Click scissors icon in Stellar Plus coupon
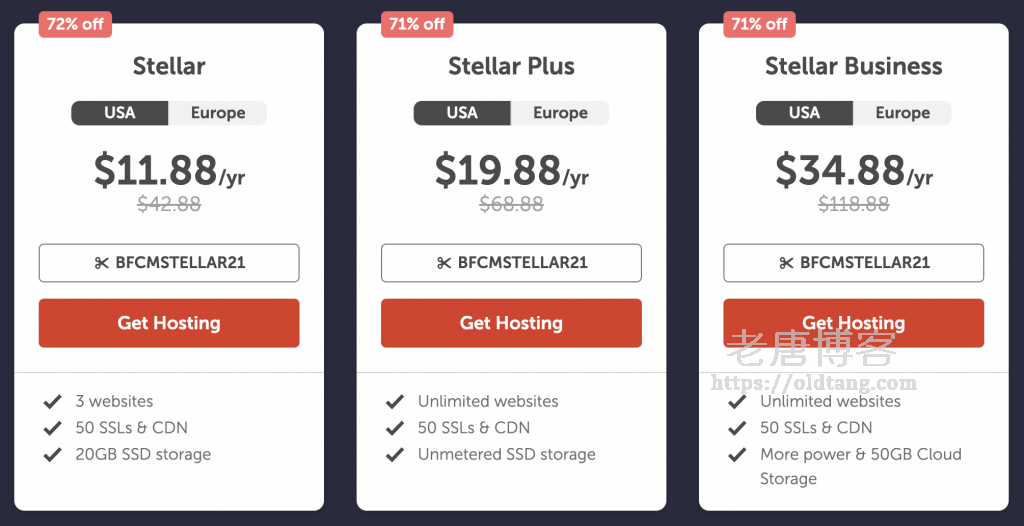1024x526 pixels. click(444, 263)
